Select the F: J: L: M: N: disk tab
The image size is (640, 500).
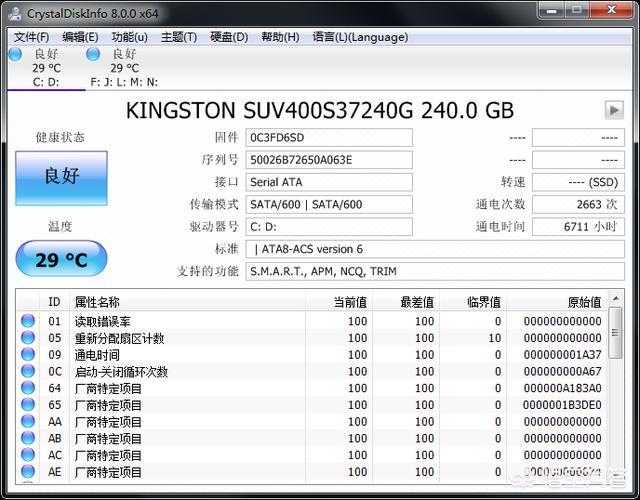point(124,68)
